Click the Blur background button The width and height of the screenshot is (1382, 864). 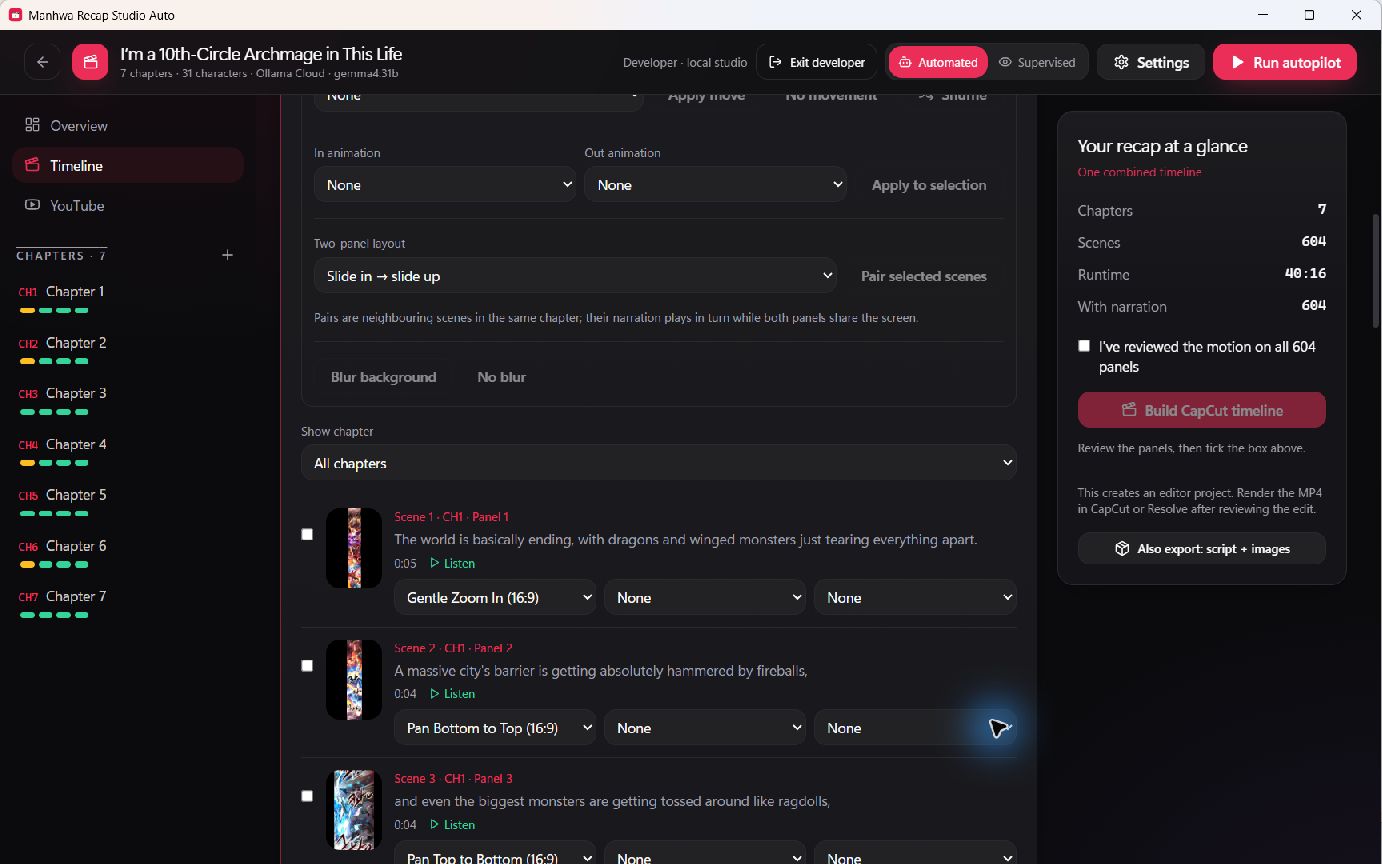tap(383, 377)
